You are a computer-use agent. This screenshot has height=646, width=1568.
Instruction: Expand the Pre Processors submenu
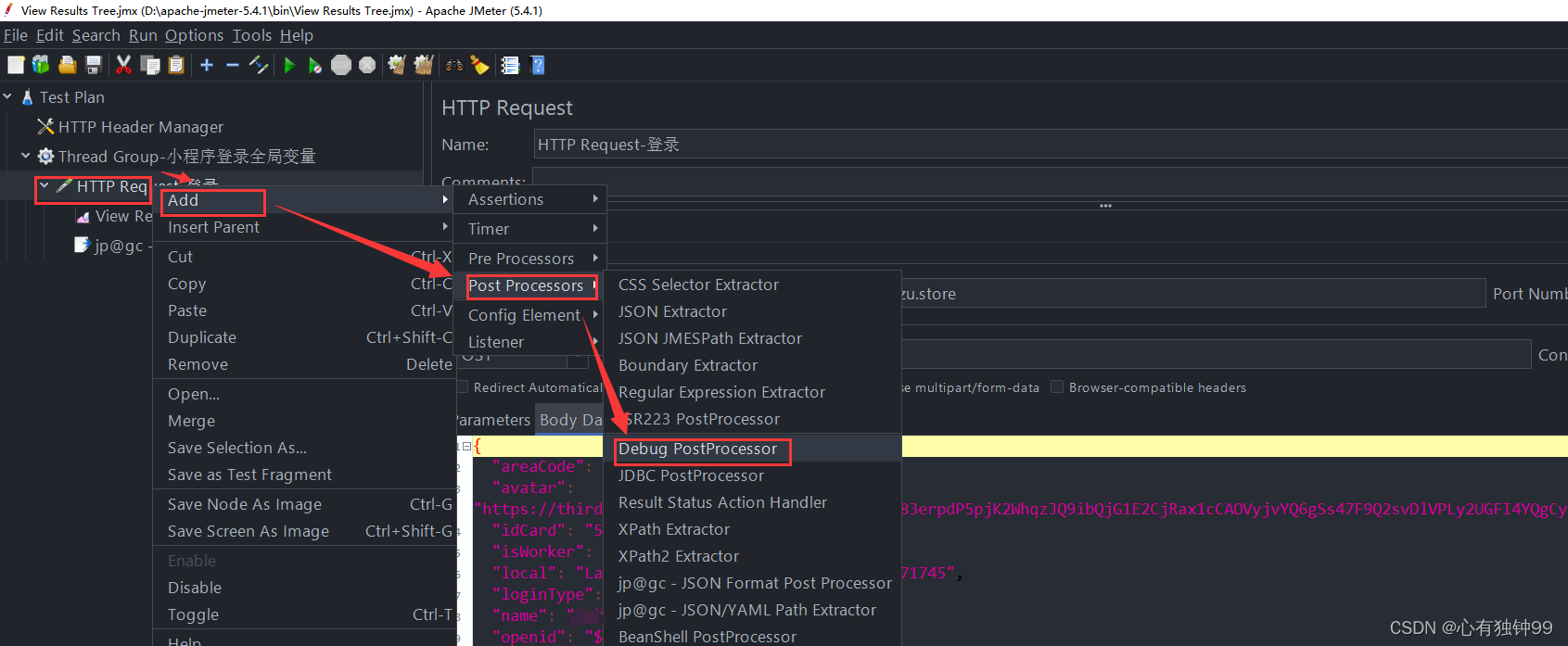pyautogui.click(x=529, y=259)
